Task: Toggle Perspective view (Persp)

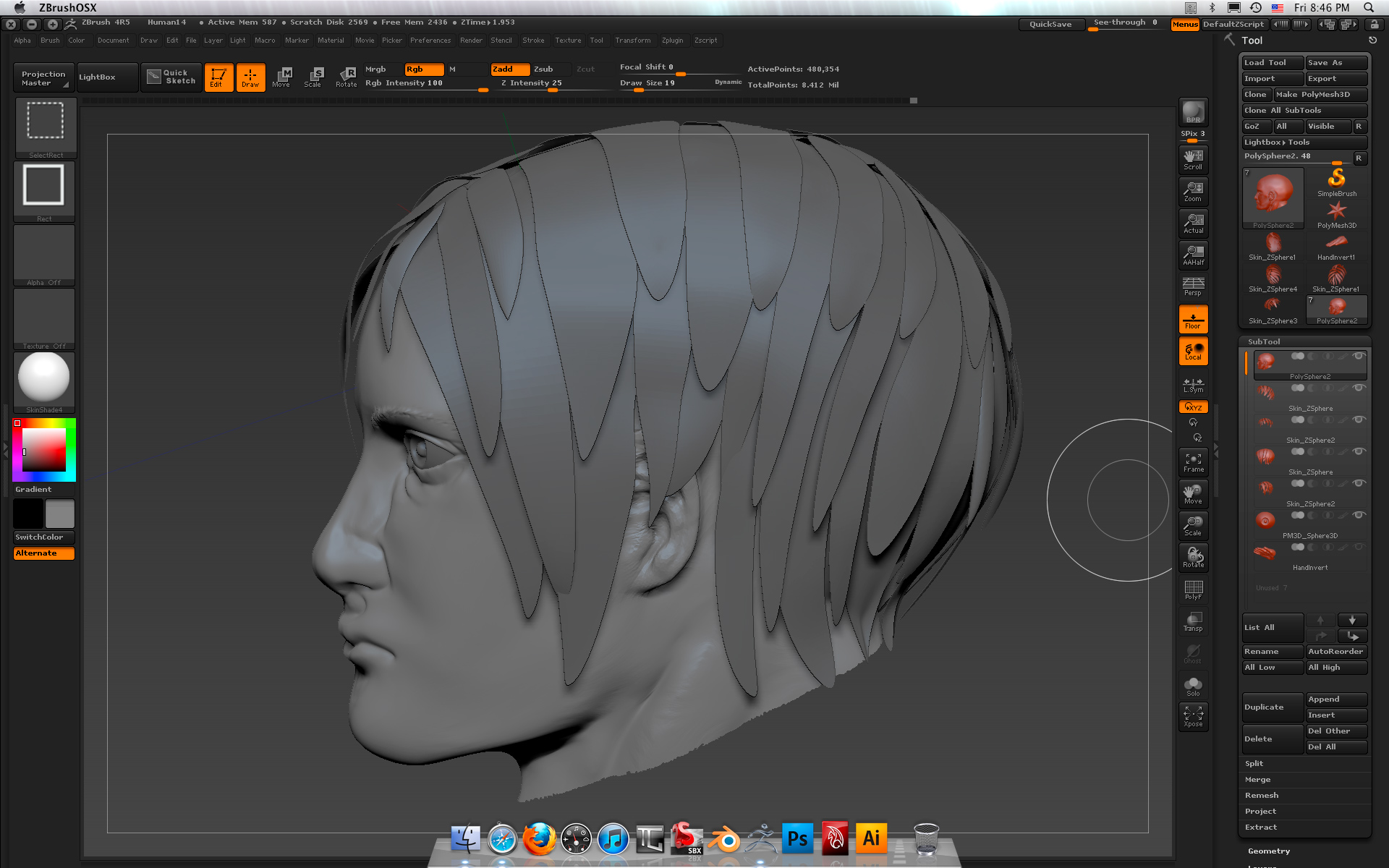Action: pos(1193,287)
